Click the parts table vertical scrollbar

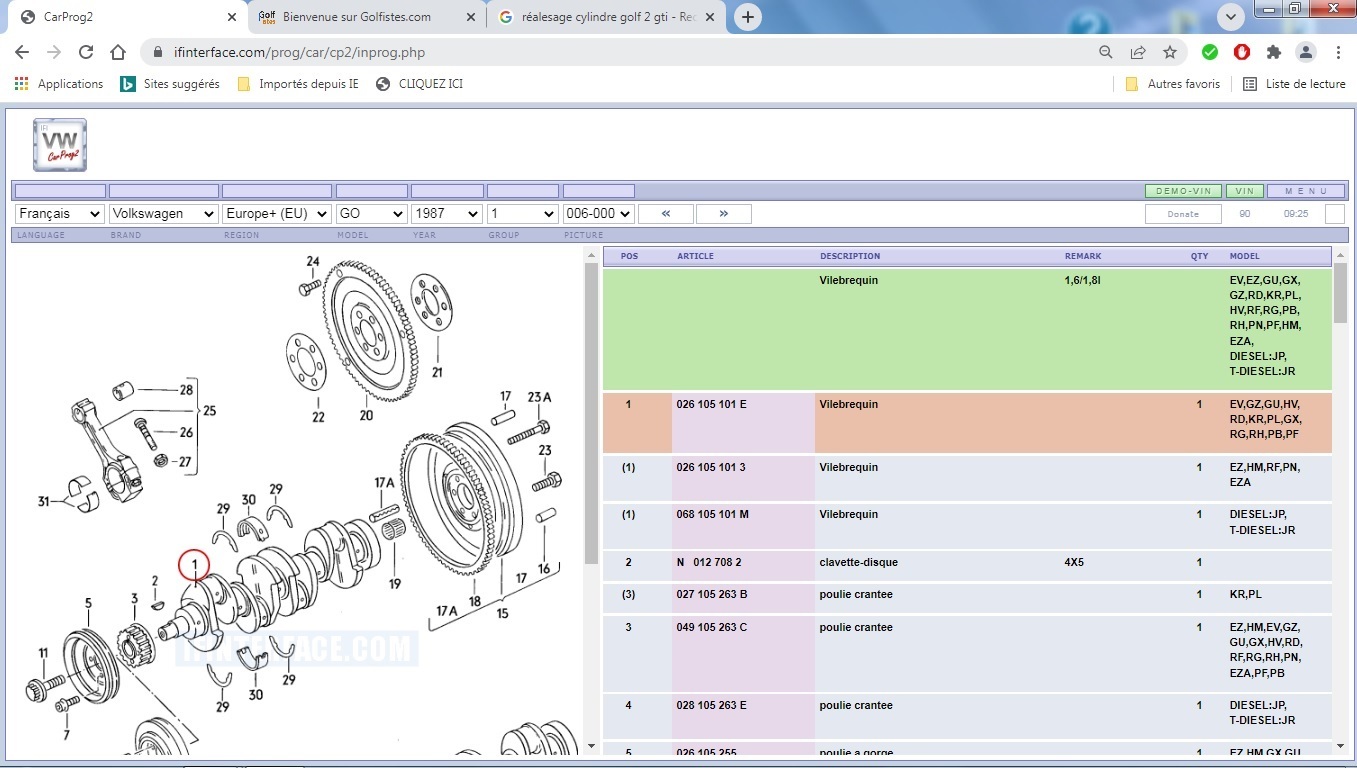coord(1340,294)
